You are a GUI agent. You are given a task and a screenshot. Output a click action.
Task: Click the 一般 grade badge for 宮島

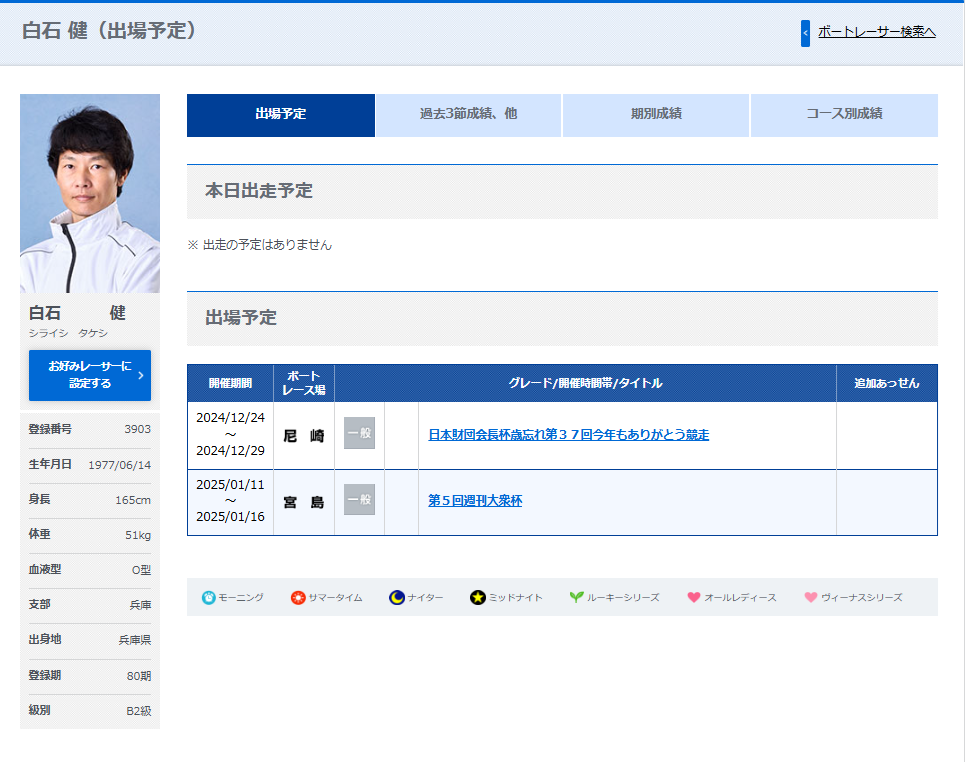pos(359,500)
